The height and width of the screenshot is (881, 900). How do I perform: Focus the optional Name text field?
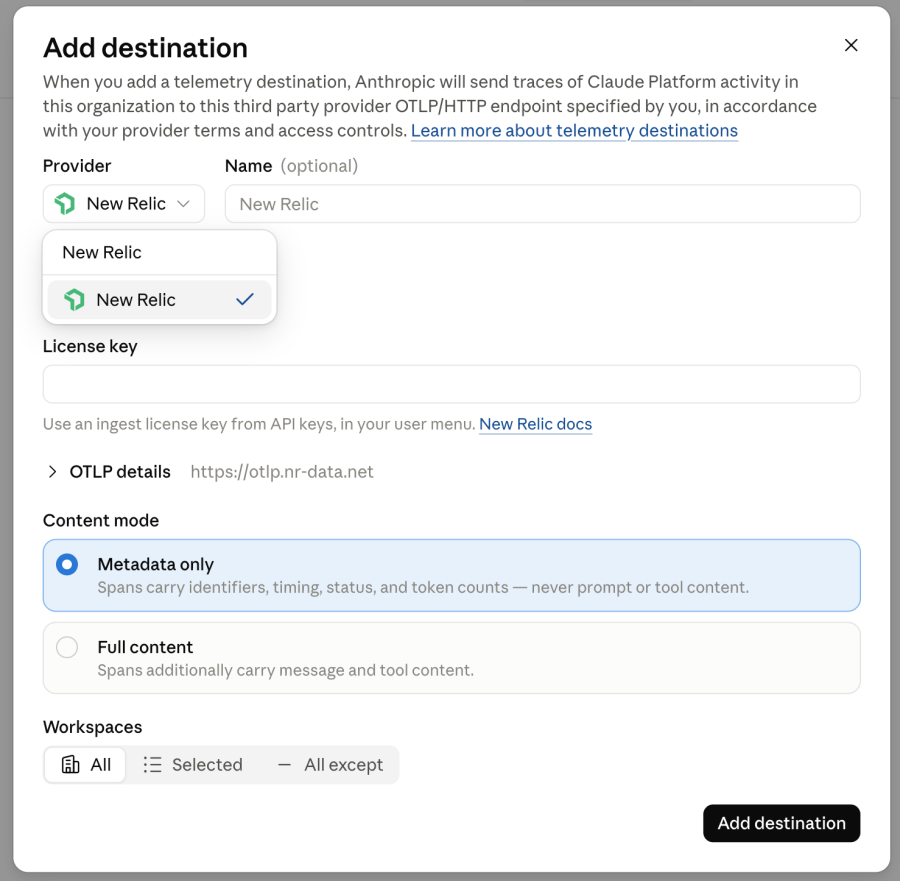[542, 204]
